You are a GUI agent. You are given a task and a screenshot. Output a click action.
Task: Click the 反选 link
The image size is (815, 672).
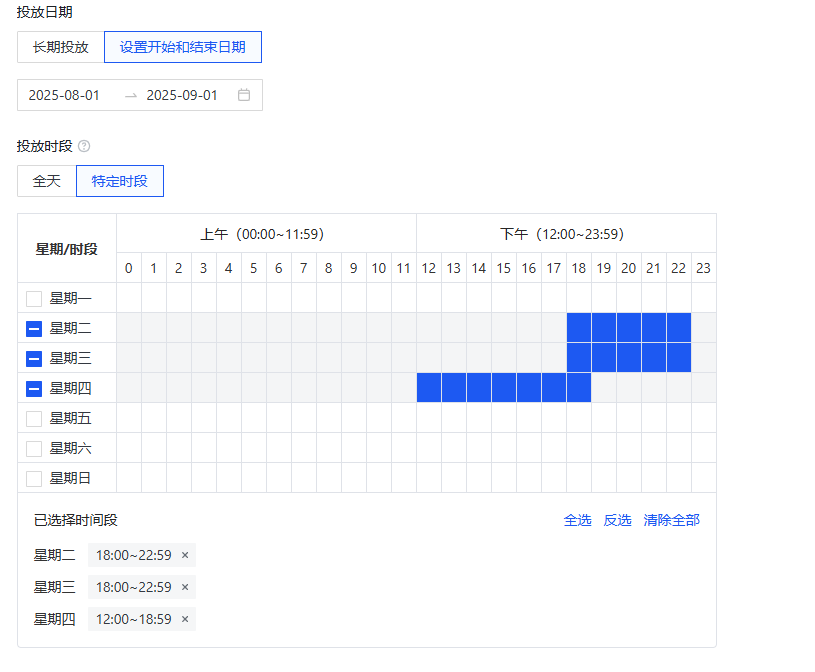pos(617,520)
